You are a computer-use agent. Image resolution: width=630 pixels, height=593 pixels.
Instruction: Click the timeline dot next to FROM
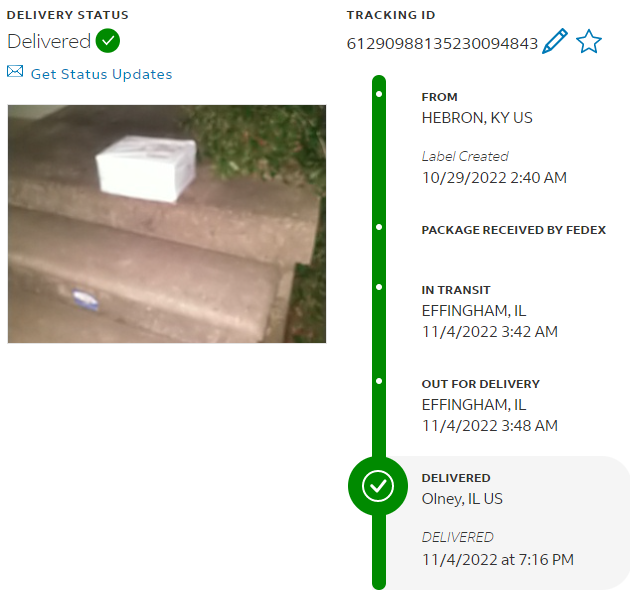pyautogui.click(x=379, y=94)
